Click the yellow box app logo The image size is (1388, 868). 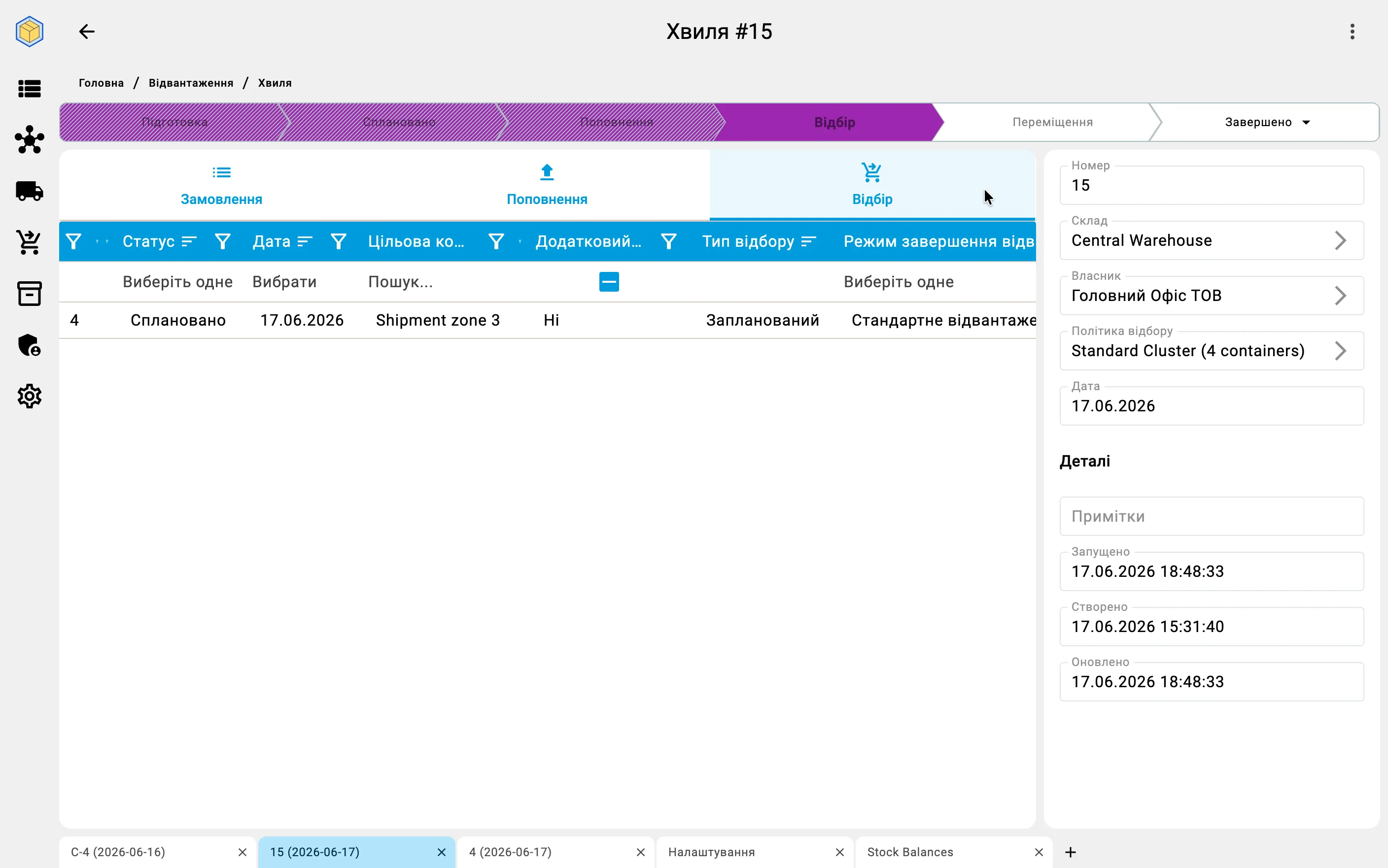[x=29, y=32]
